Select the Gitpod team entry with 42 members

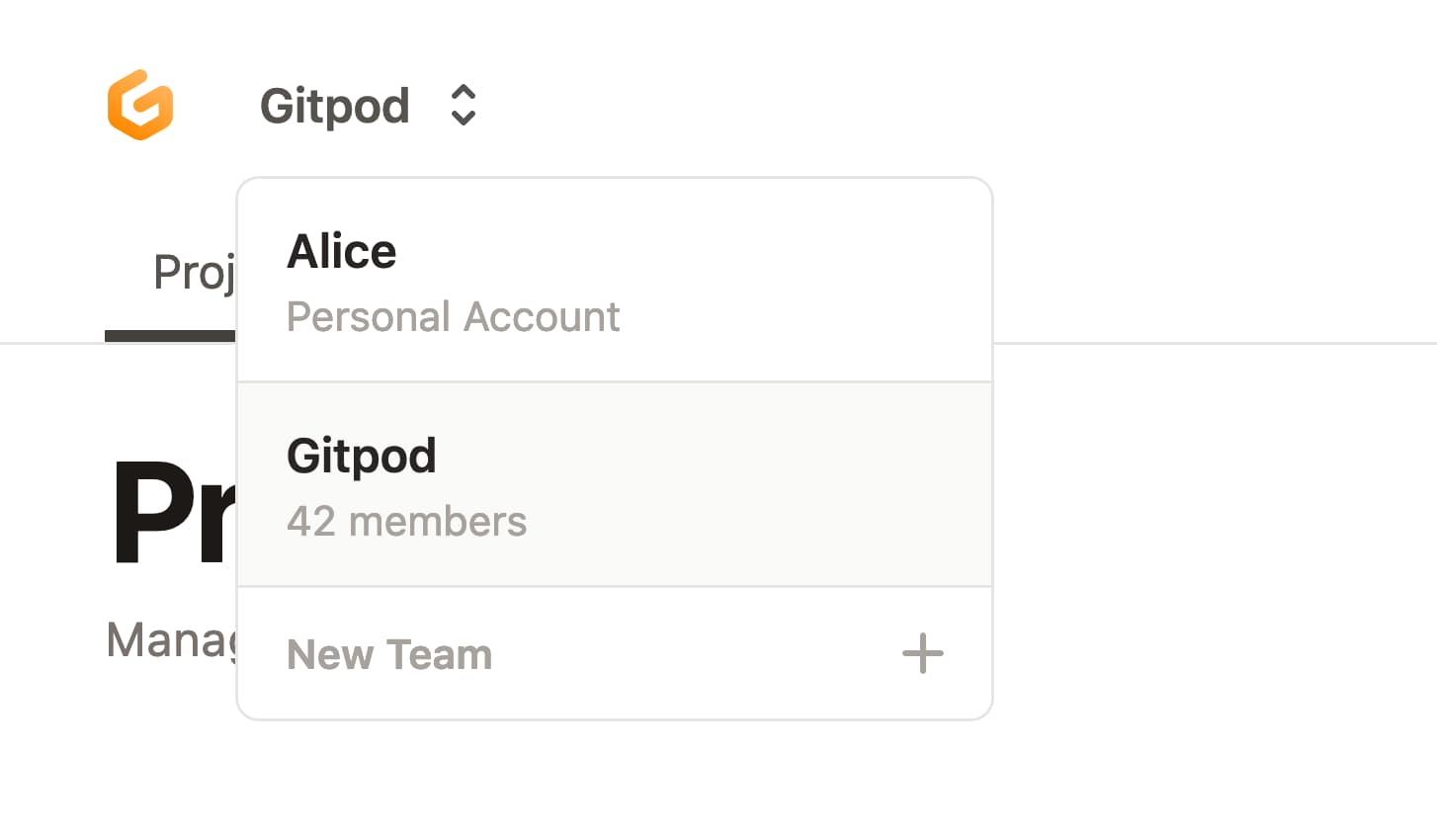click(614, 485)
